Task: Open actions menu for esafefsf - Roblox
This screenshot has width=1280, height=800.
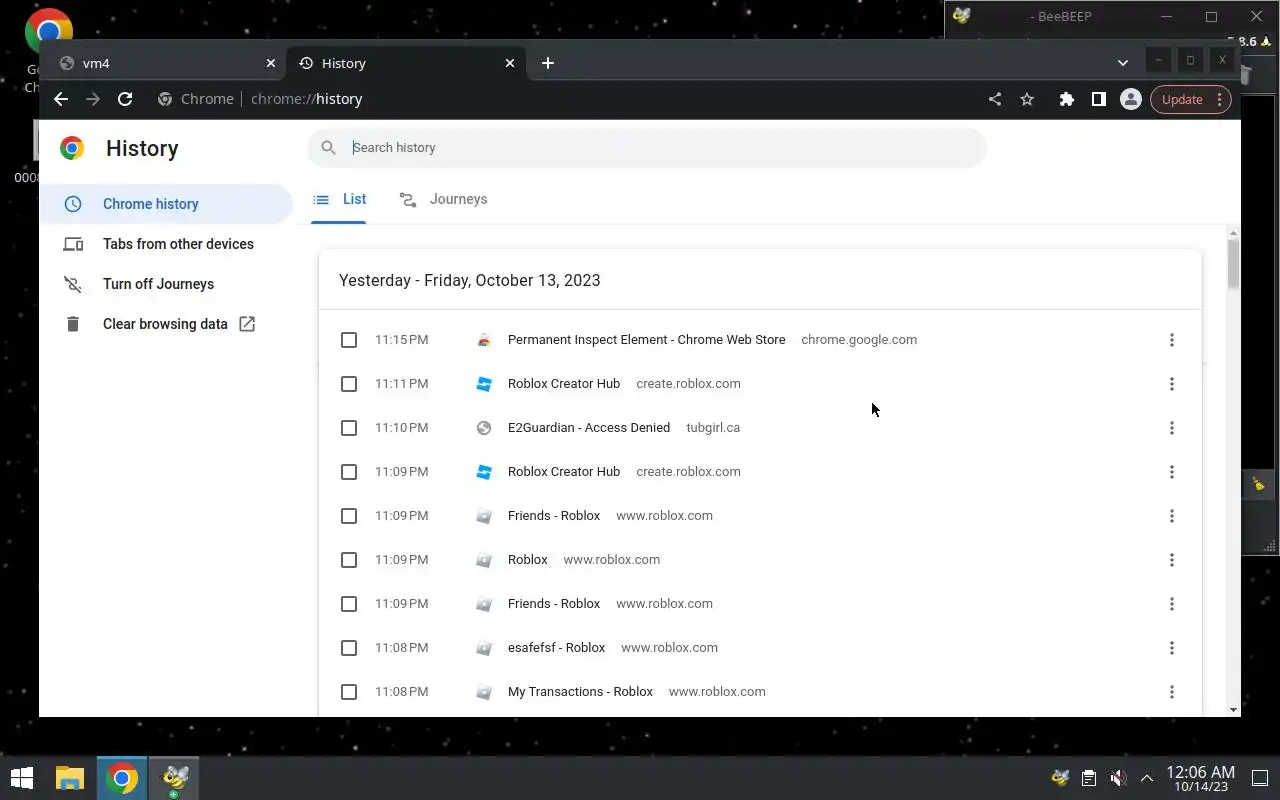Action: coord(1172,648)
